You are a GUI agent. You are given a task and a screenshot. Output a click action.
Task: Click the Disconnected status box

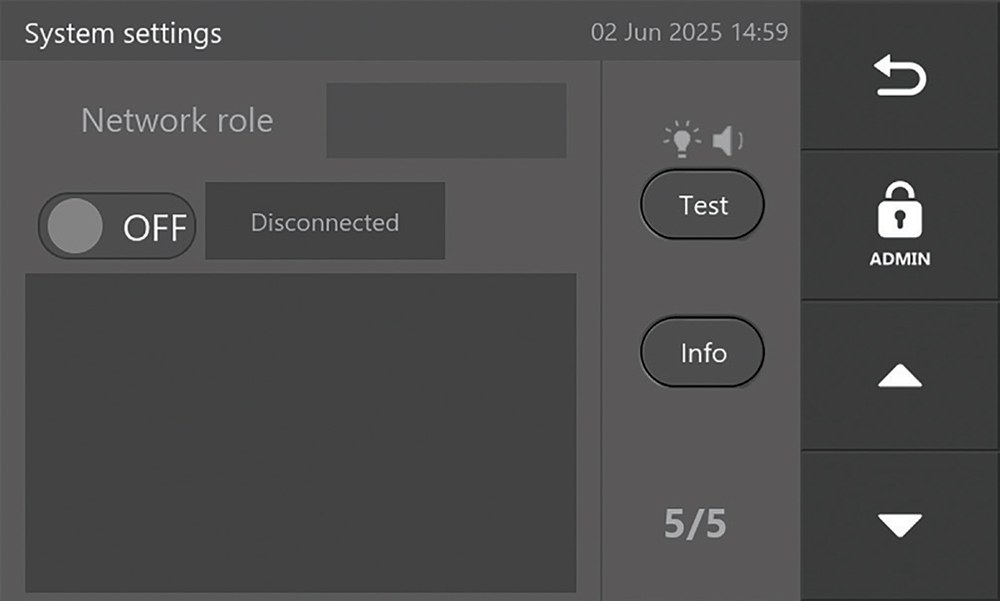[325, 222]
